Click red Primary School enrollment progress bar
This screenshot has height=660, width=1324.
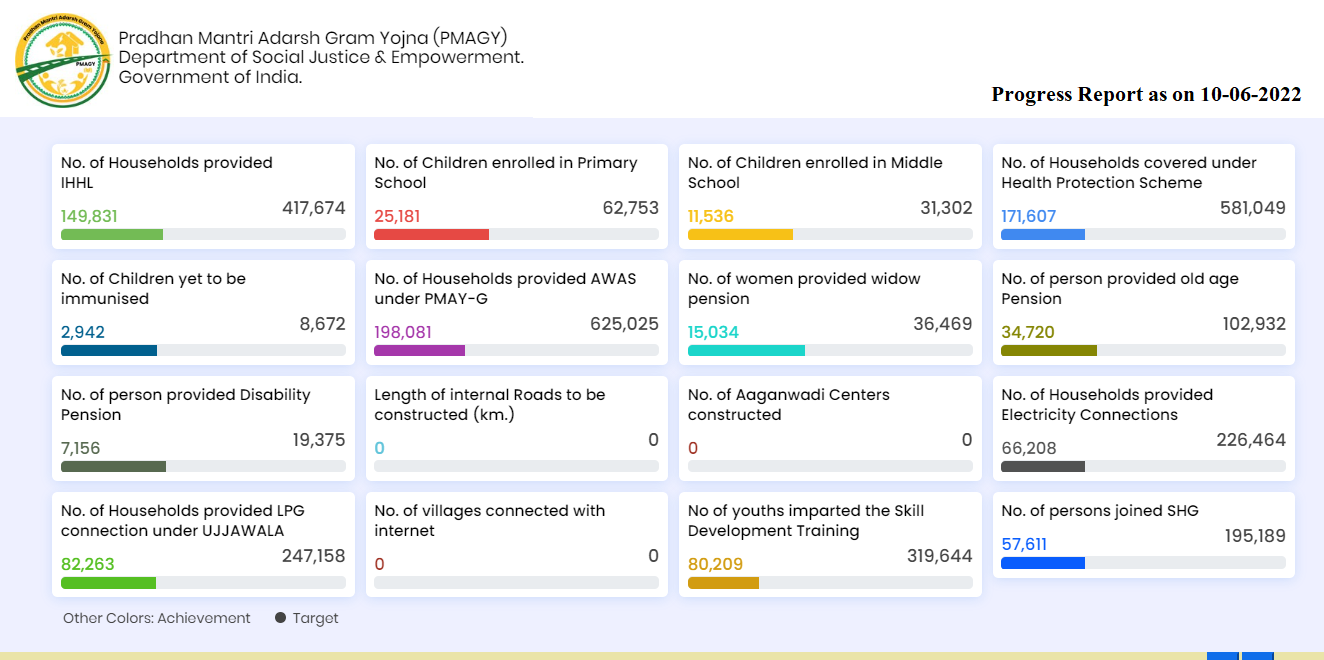click(x=431, y=234)
